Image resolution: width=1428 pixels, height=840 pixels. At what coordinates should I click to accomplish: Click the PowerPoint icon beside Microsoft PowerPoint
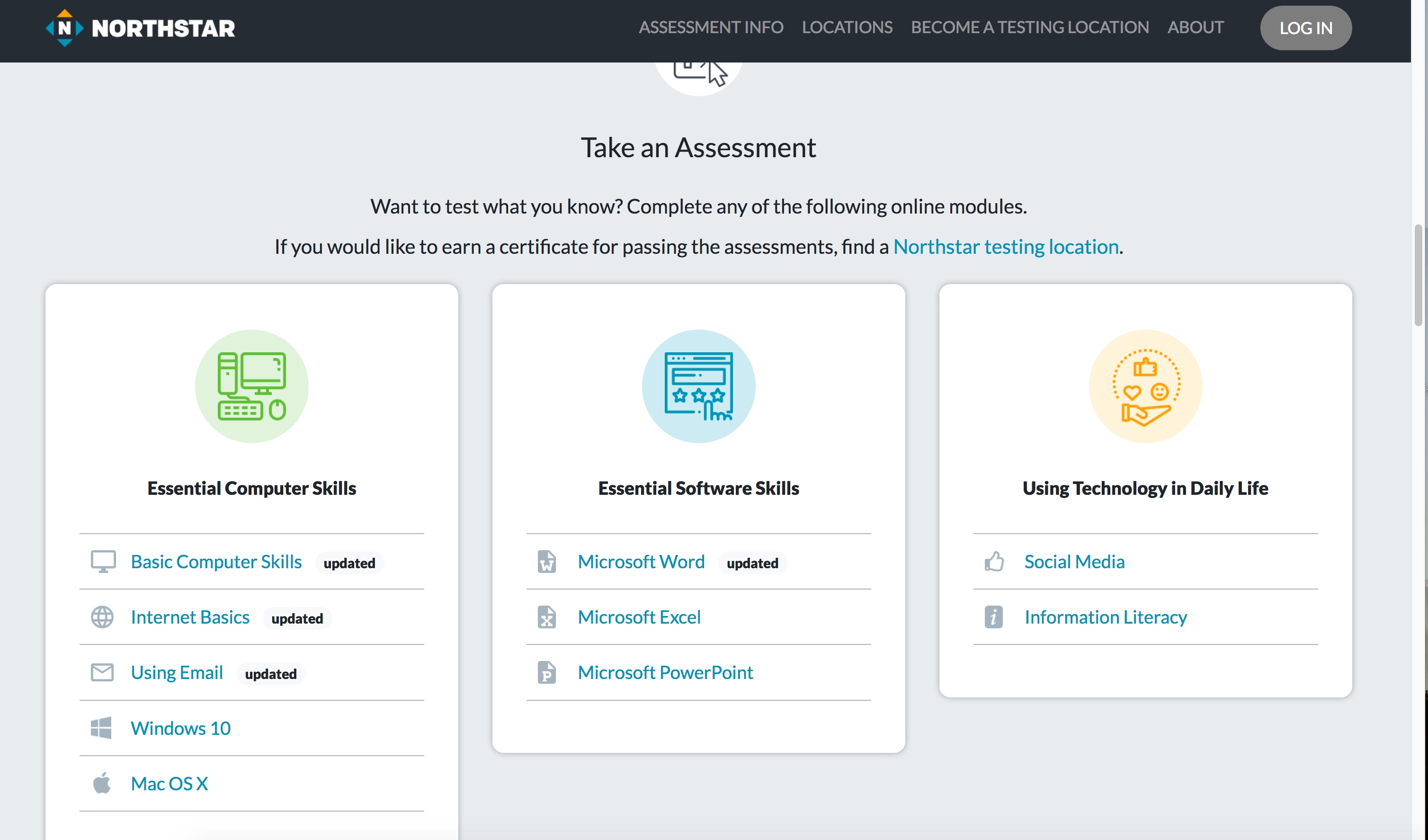point(547,672)
